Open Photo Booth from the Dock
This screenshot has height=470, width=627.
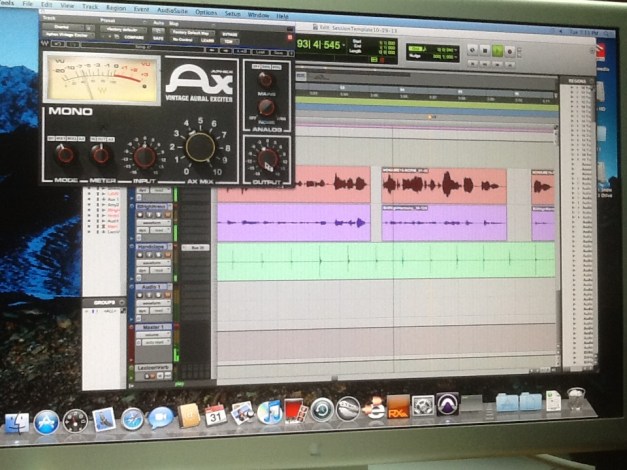pos(296,411)
